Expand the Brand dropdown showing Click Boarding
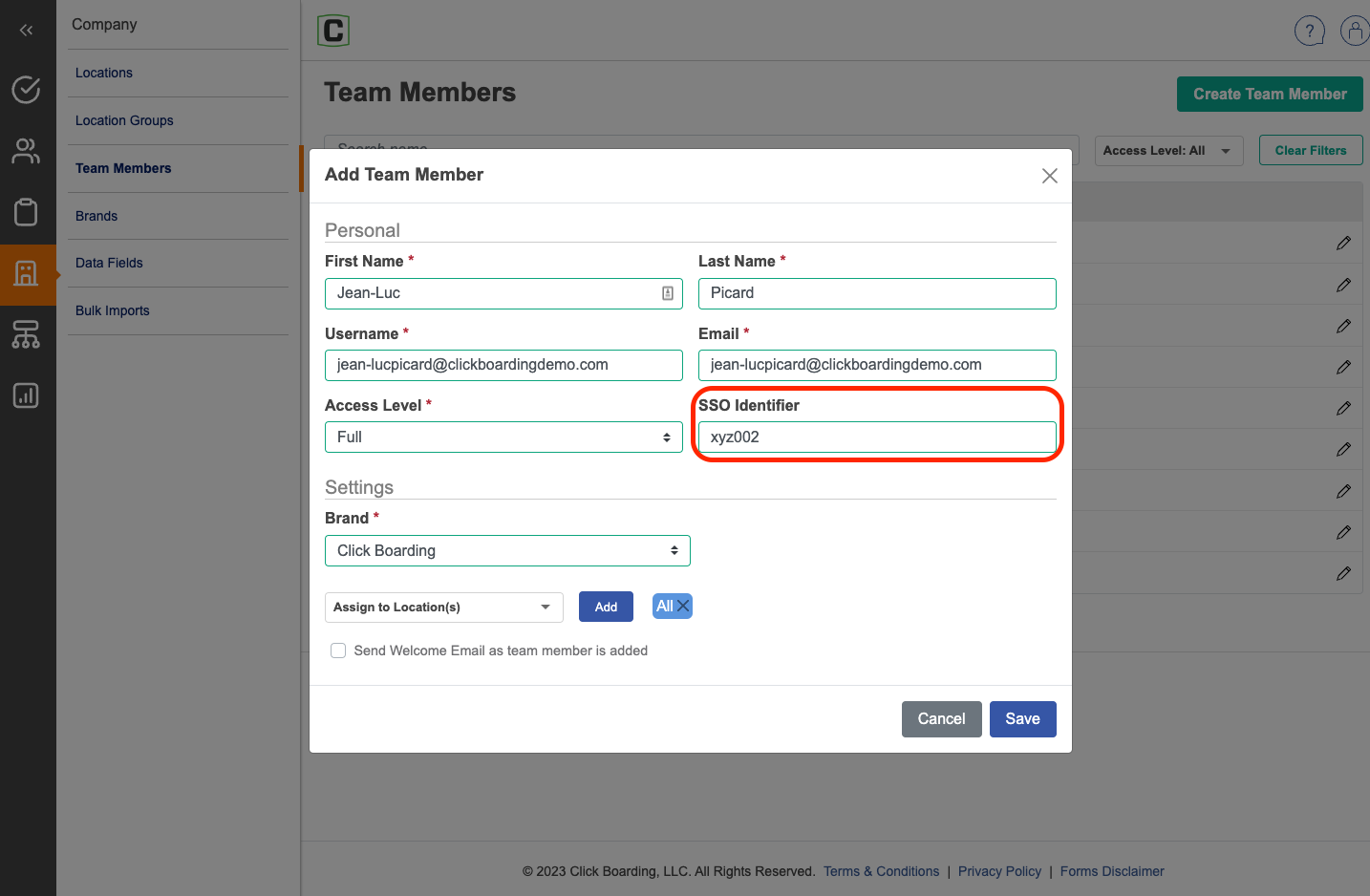This screenshot has width=1370, height=896. pyautogui.click(x=507, y=551)
